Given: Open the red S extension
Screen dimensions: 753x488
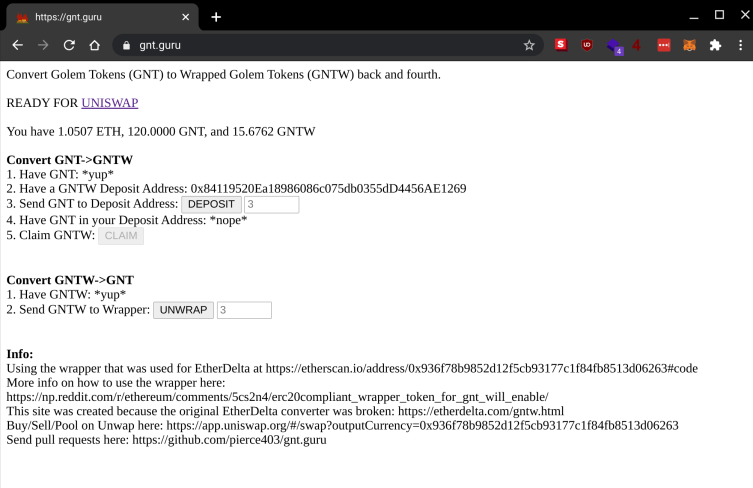Looking at the screenshot, I should pos(561,45).
